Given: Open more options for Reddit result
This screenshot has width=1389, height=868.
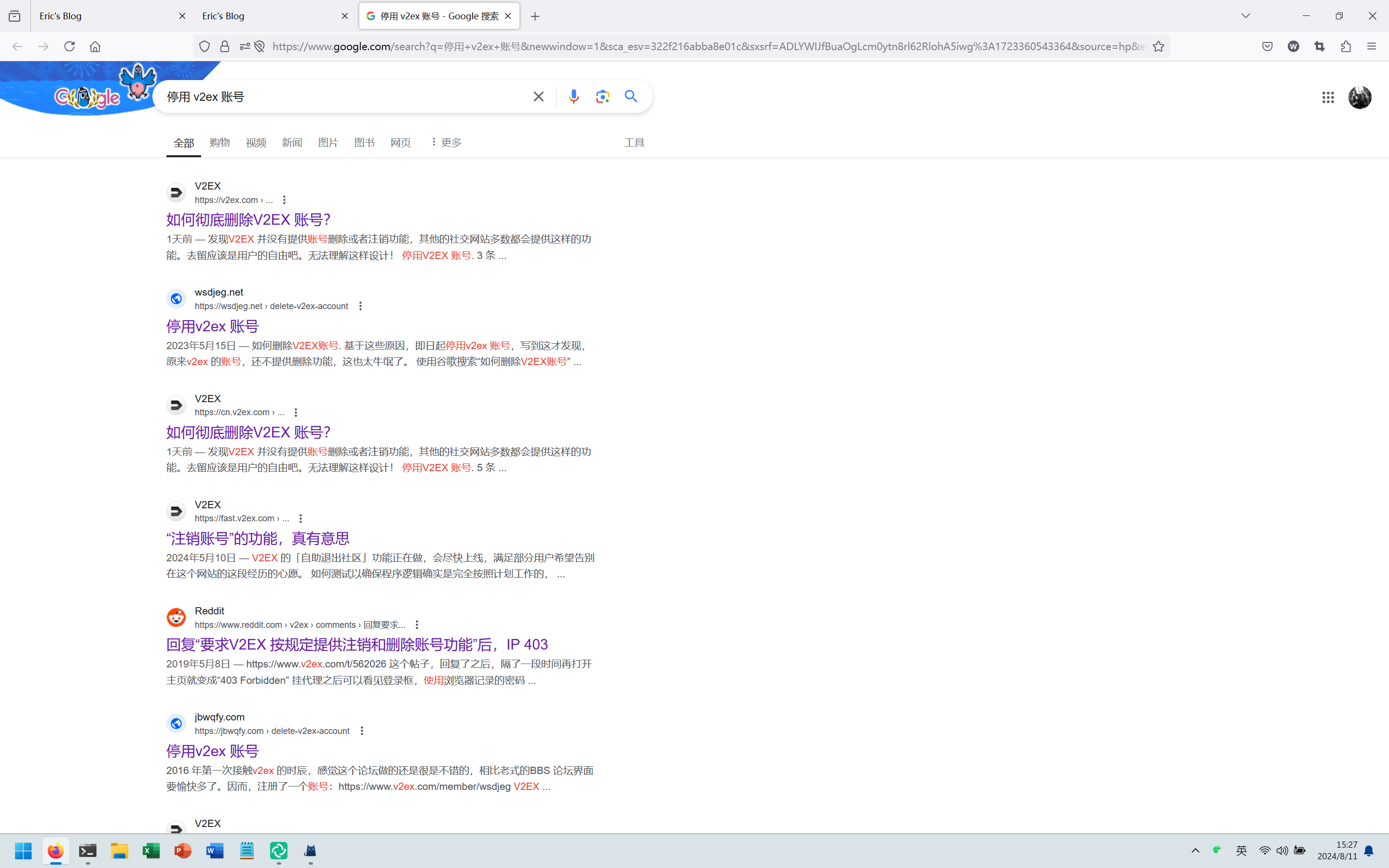Looking at the screenshot, I should (417, 624).
